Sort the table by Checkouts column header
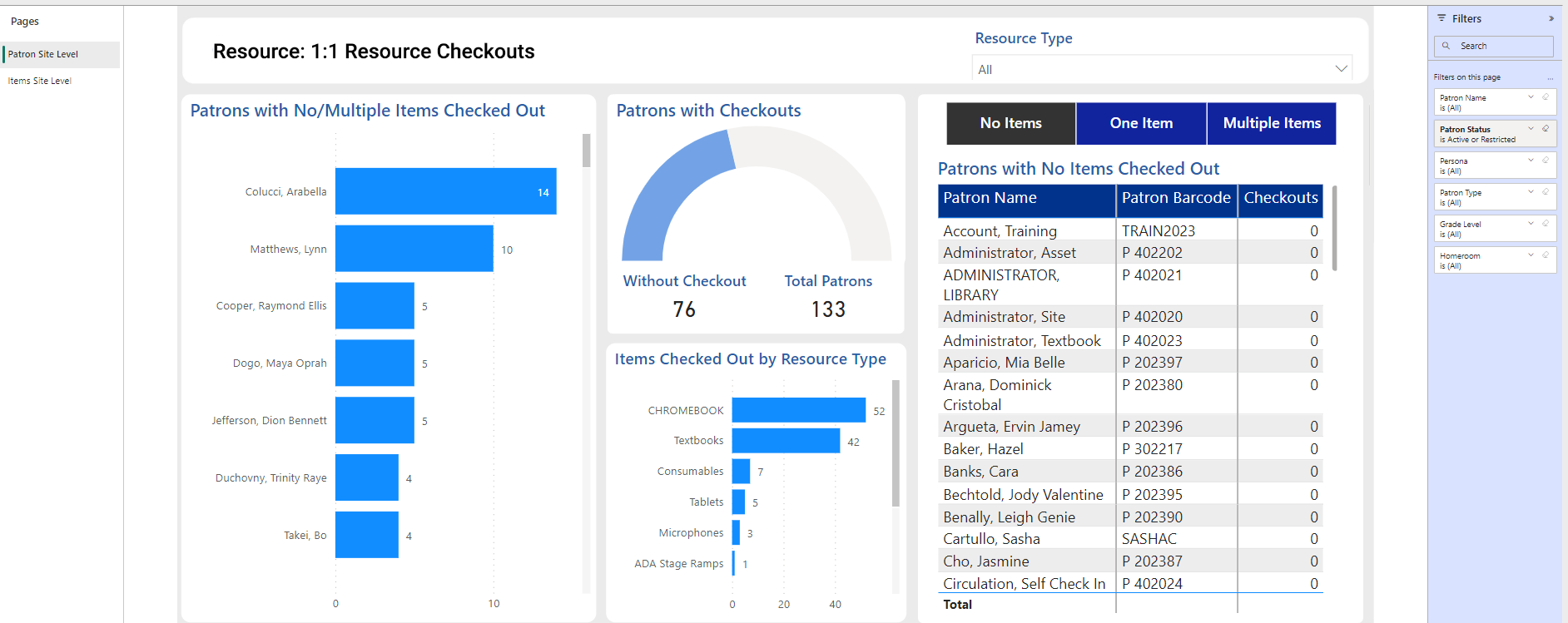 (1280, 198)
